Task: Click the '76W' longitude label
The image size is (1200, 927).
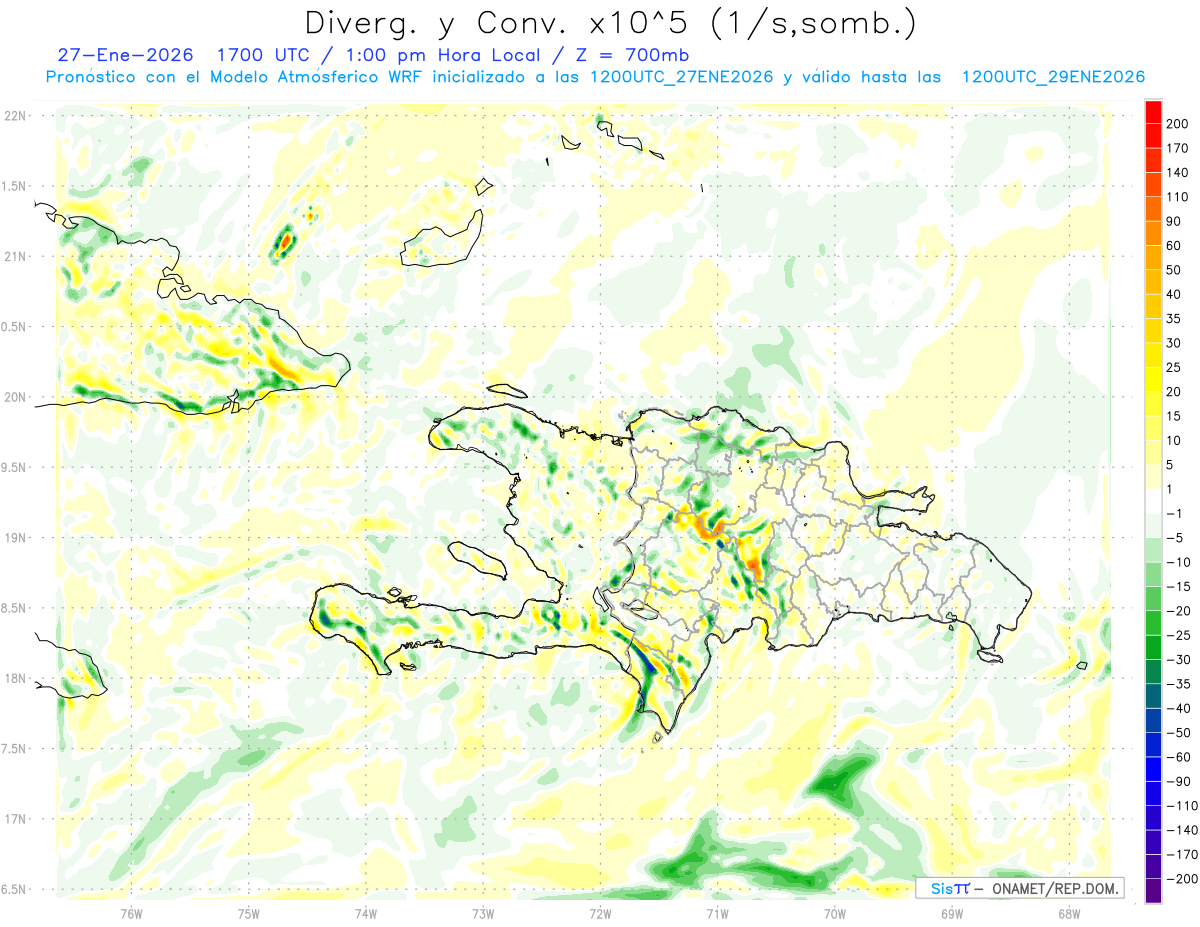Action: click(x=131, y=913)
